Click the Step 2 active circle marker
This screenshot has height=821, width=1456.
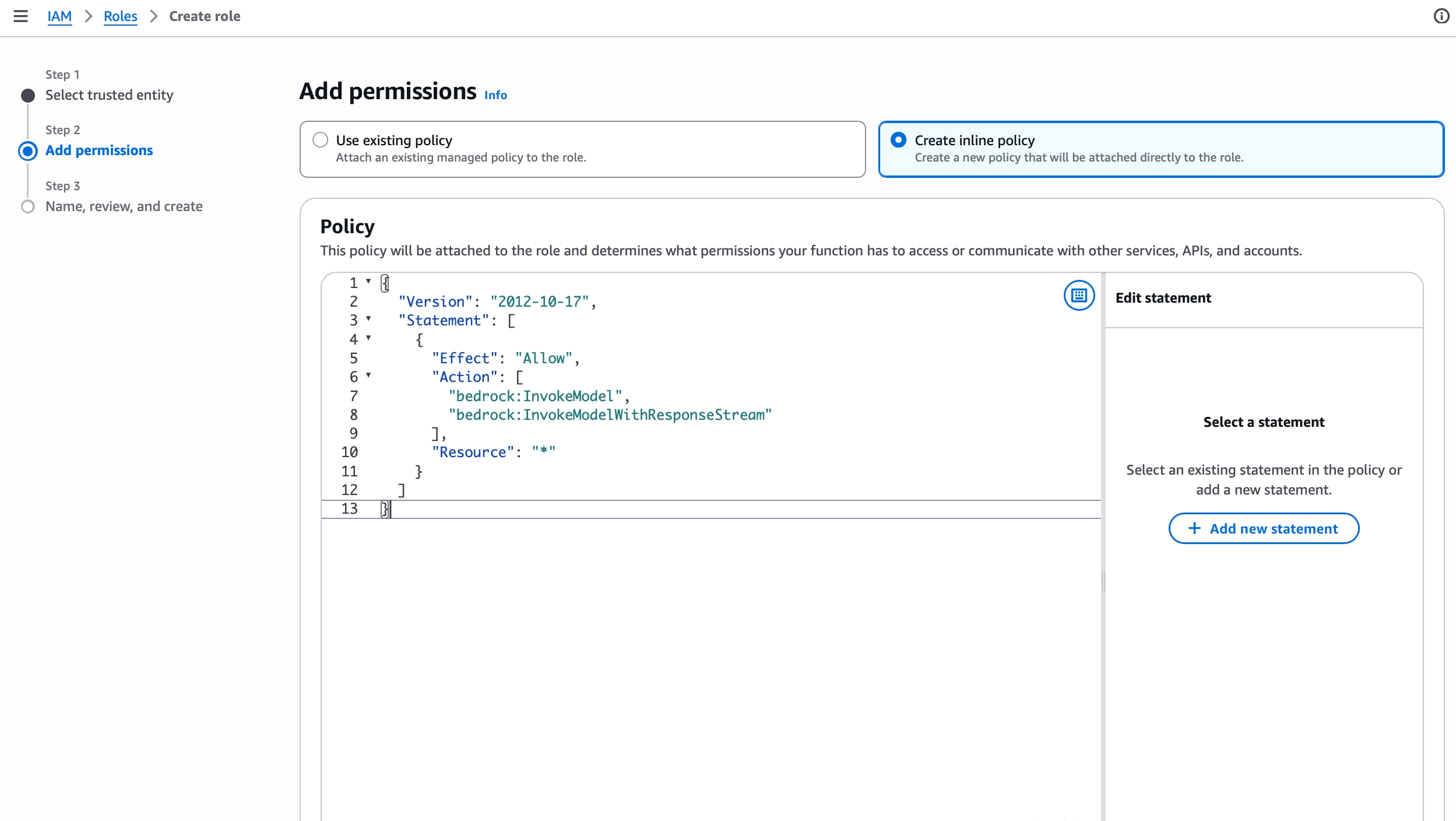pyautogui.click(x=28, y=151)
